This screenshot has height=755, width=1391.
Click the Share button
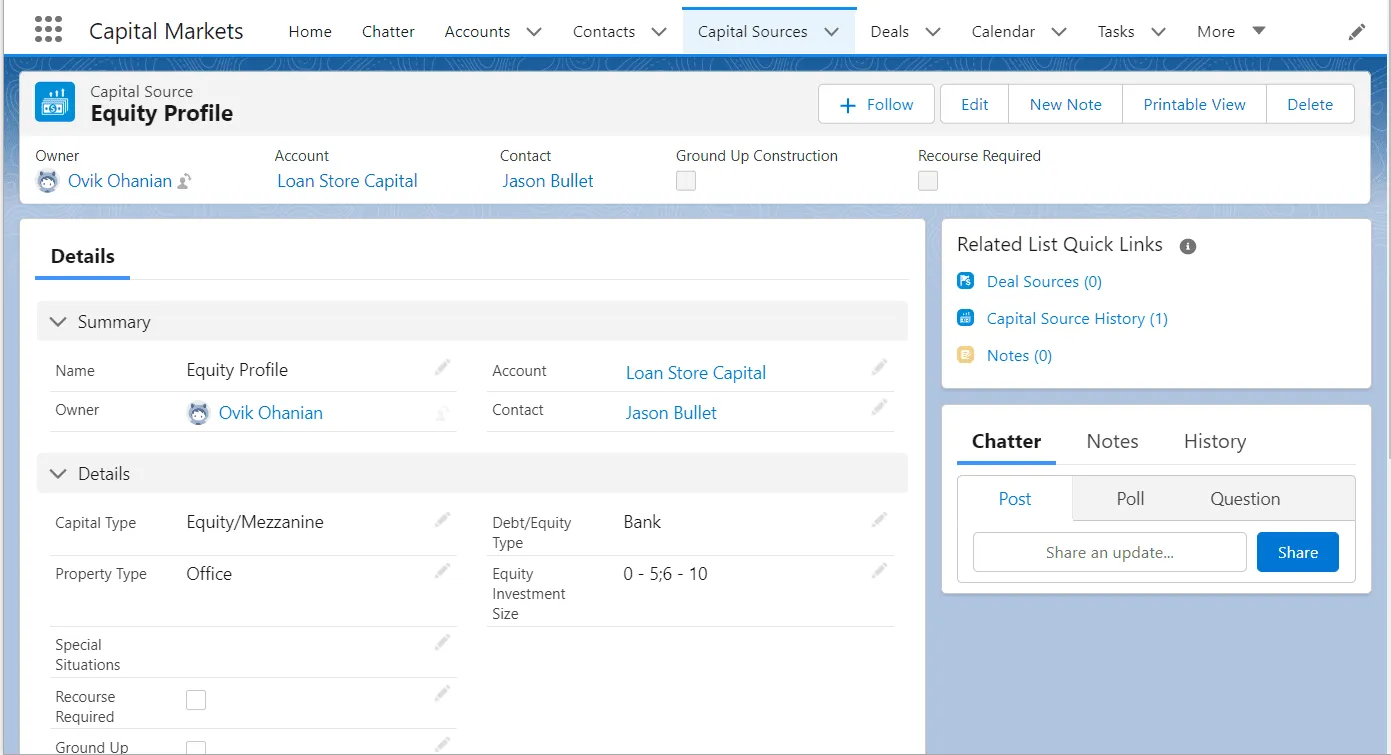click(x=1297, y=552)
